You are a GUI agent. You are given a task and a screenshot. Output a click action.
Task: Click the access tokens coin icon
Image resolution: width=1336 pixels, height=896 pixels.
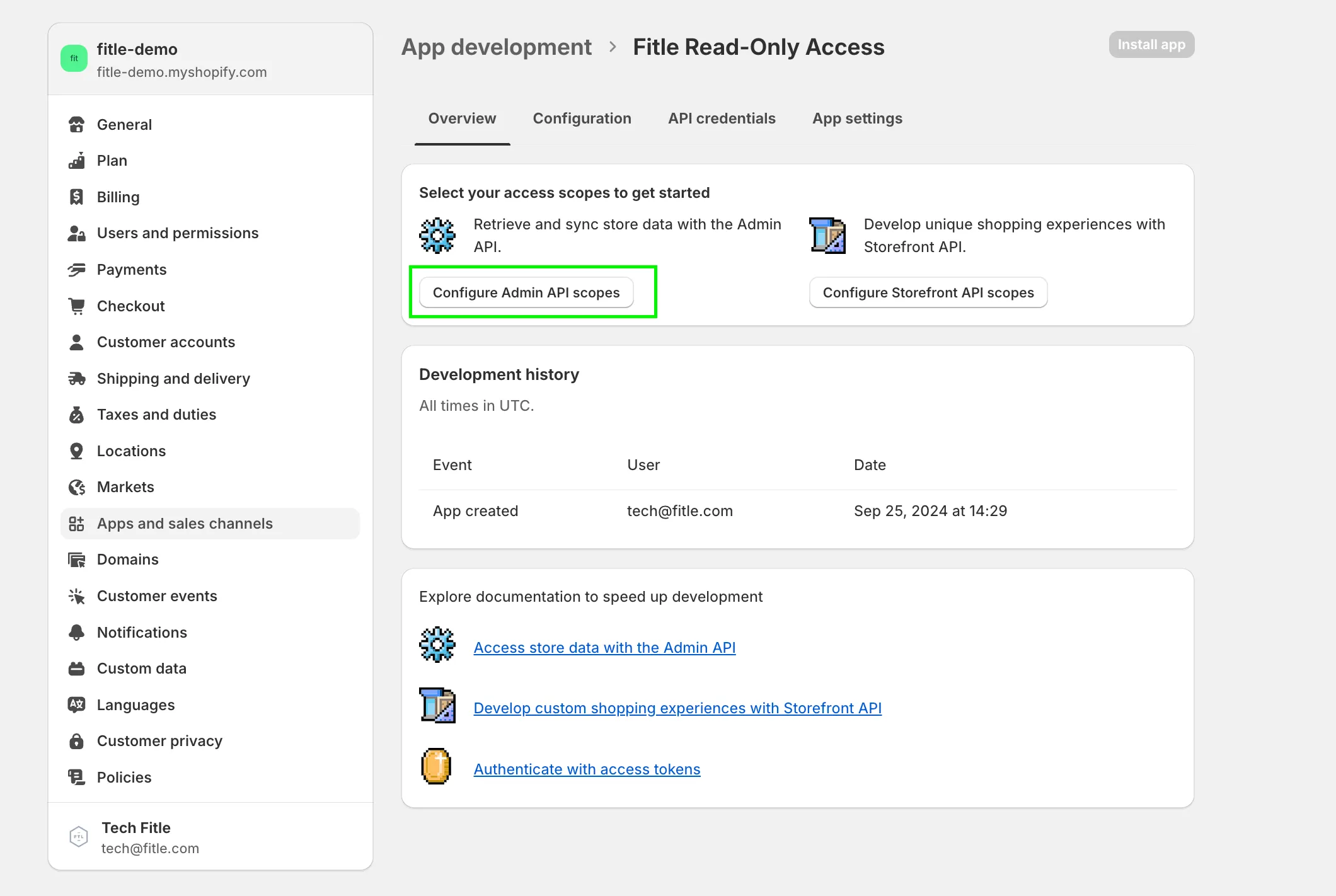point(436,766)
